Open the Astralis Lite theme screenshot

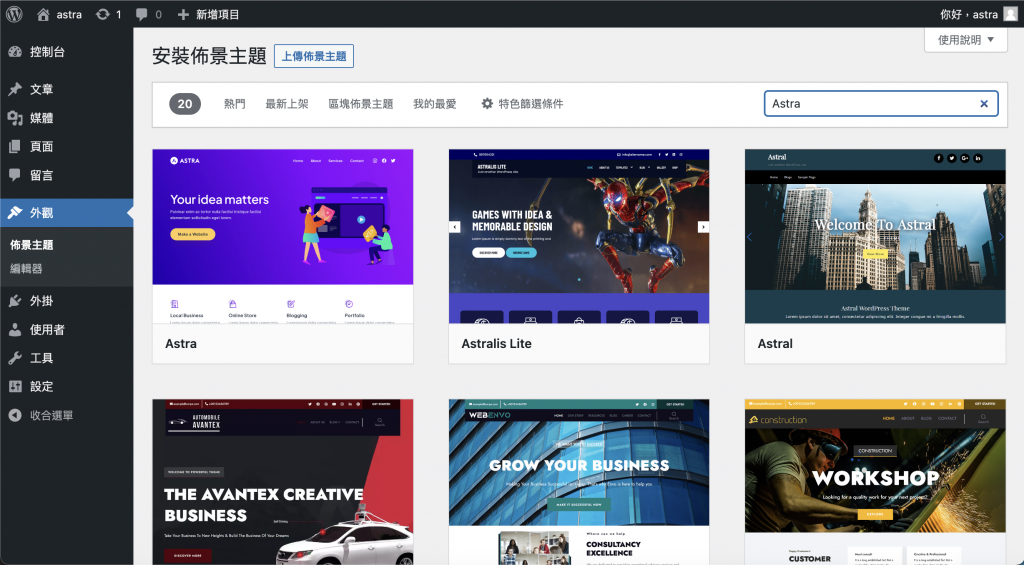point(579,236)
